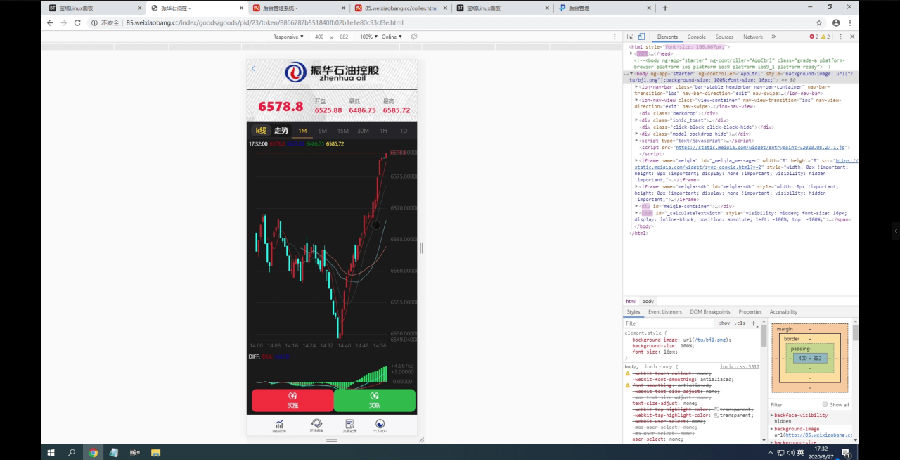Switch to the DevTools Elements tab
The height and width of the screenshot is (460, 900).
click(666, 37)
